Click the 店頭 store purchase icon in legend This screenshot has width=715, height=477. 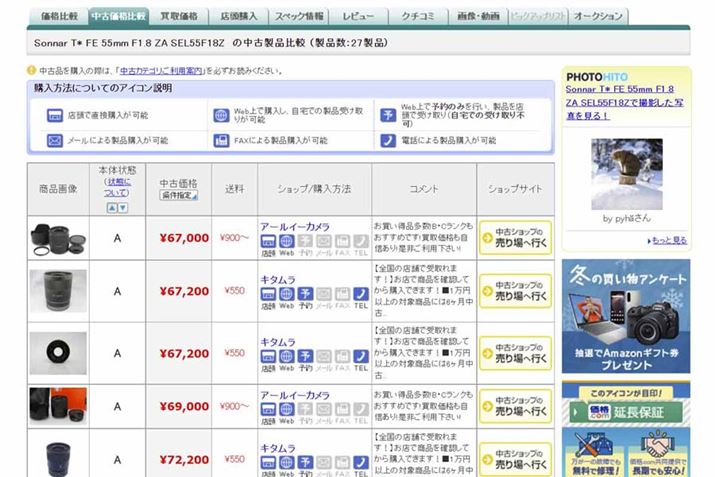[54, 115]
